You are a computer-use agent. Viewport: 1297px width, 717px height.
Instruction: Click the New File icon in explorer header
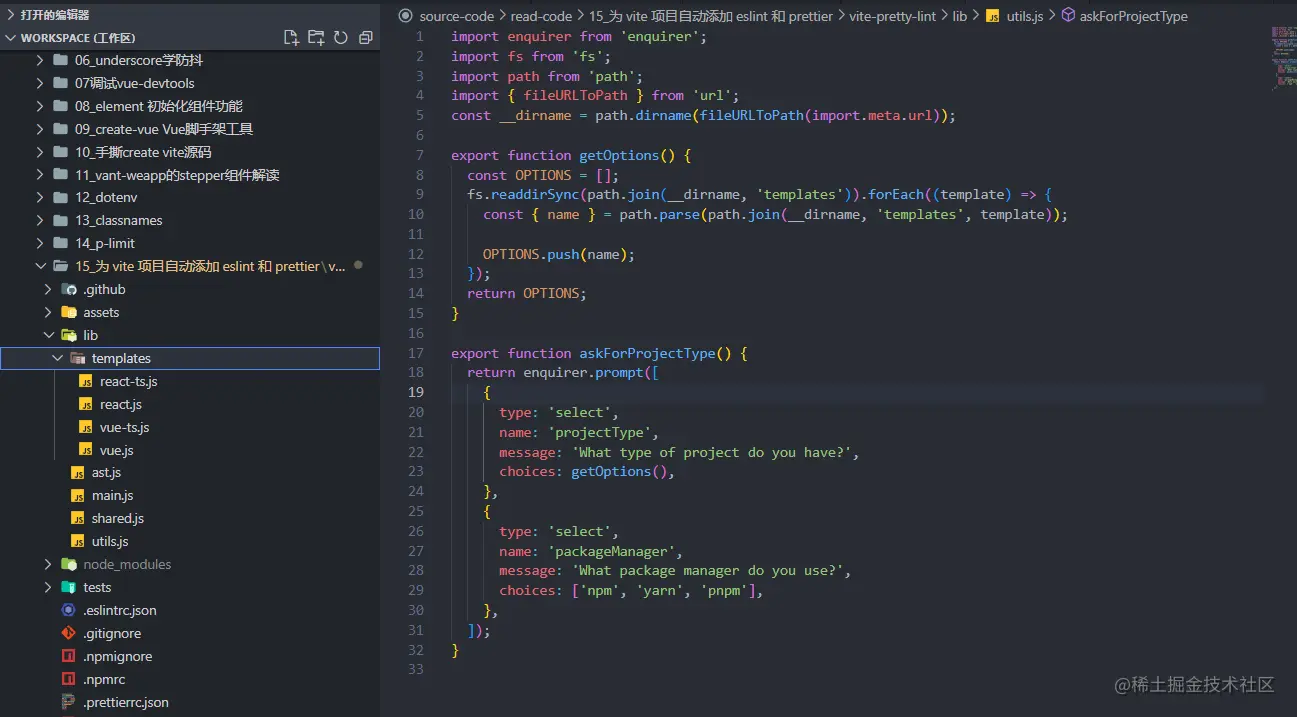tap(291, 37)
